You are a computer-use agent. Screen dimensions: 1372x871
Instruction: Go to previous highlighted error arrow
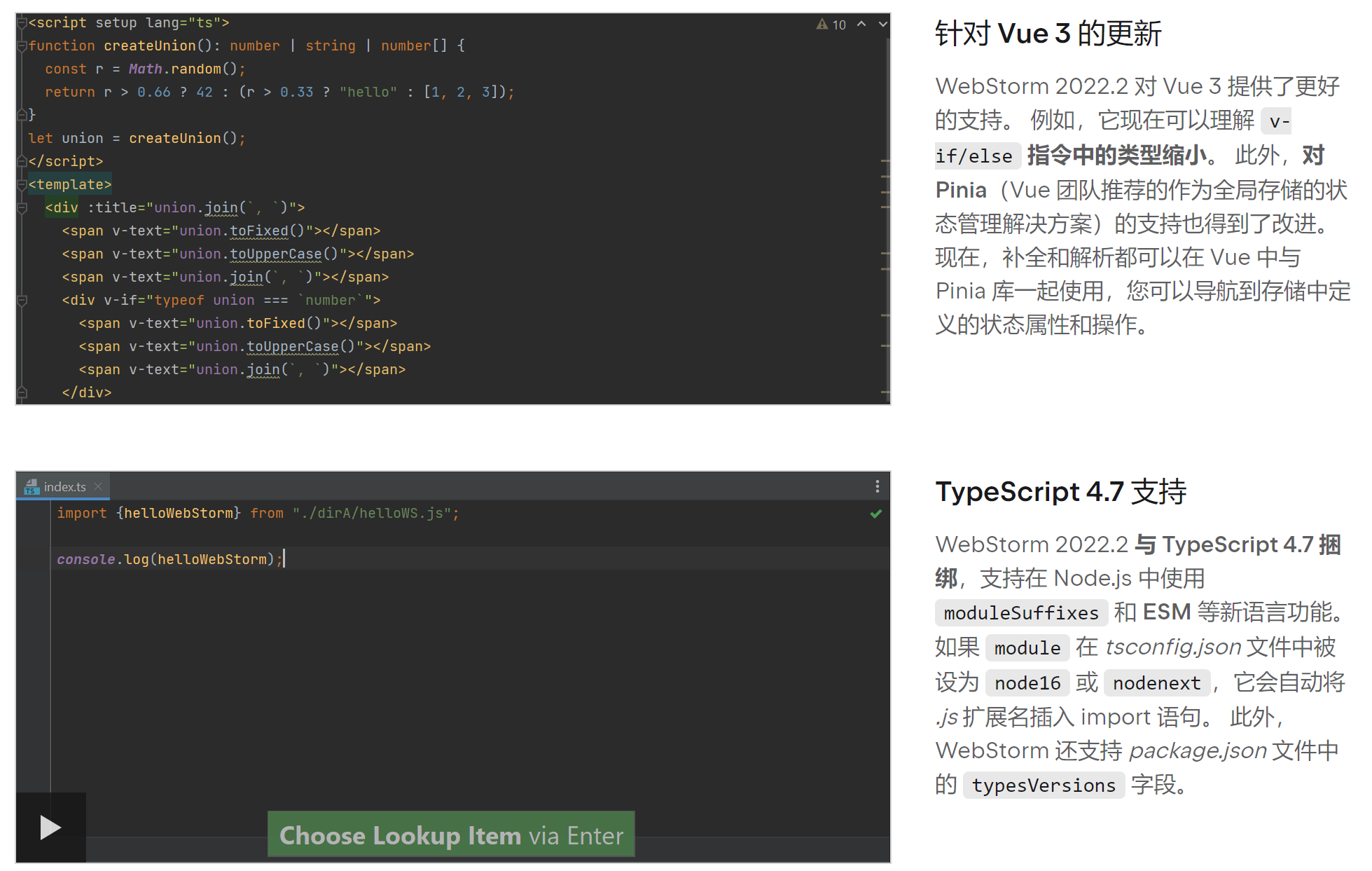[x=861, y=24]
